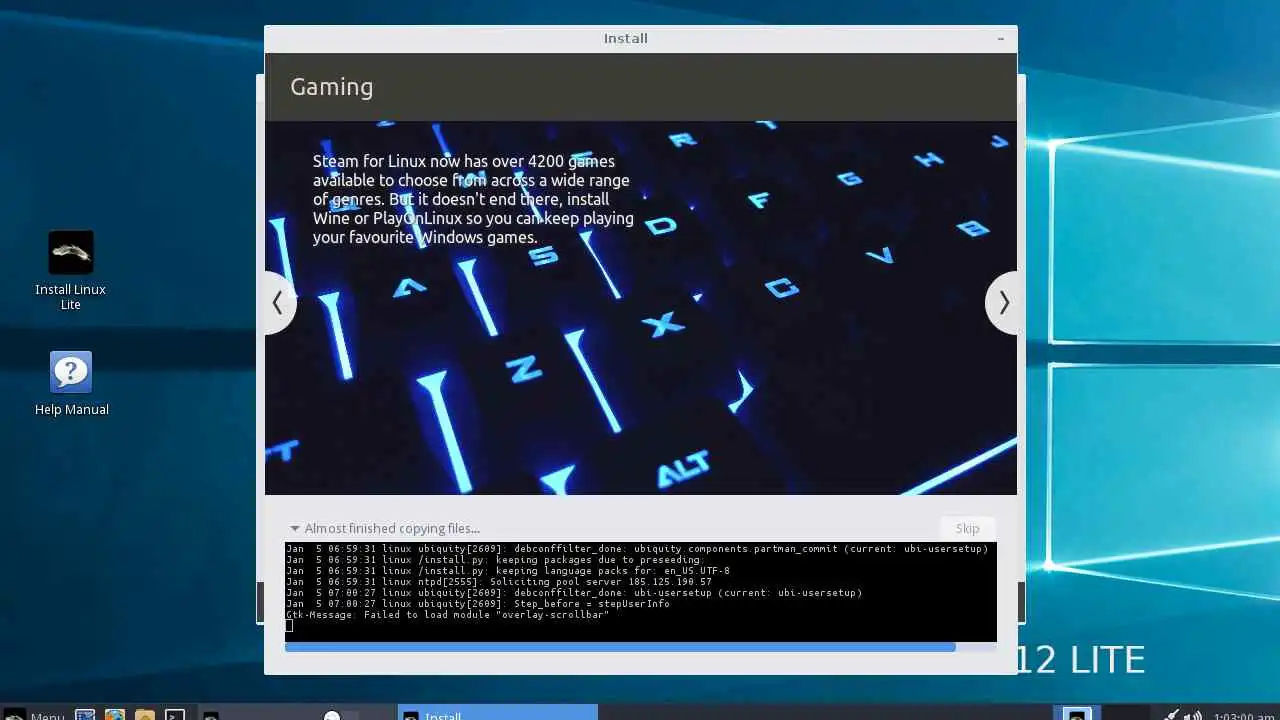Click the network icon in system tray

[x=1170, y=714]
